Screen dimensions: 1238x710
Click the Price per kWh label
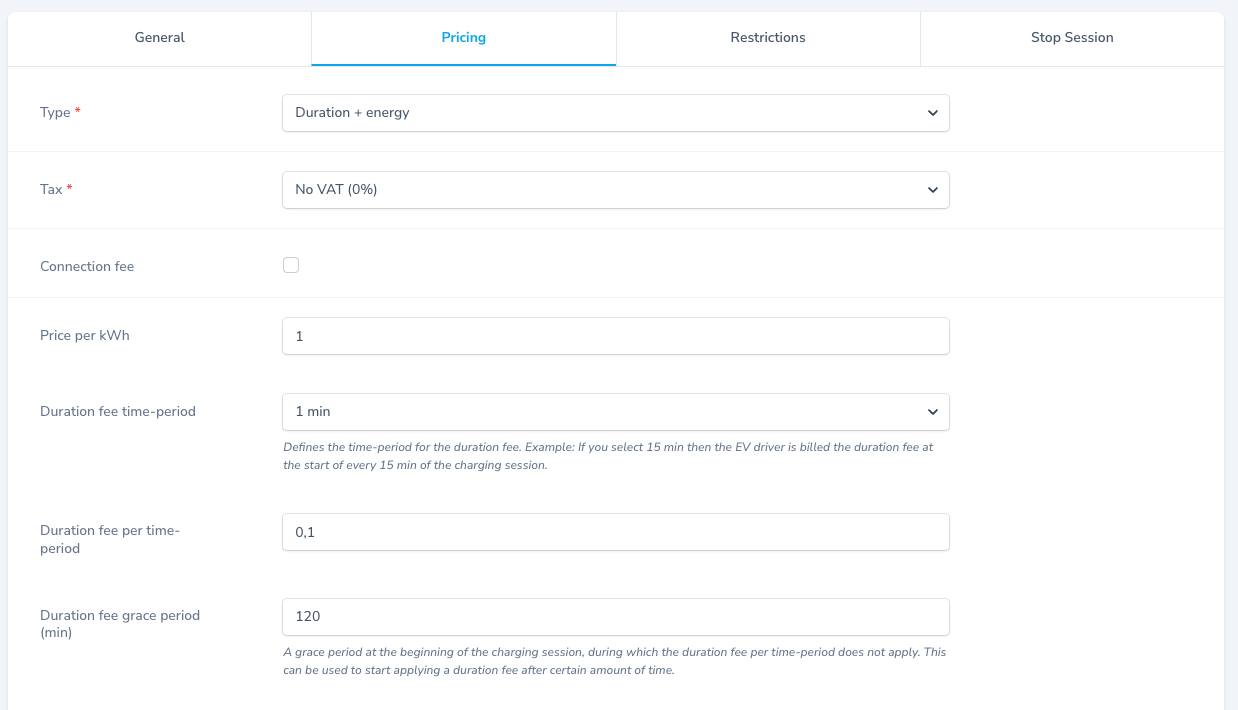85,336
